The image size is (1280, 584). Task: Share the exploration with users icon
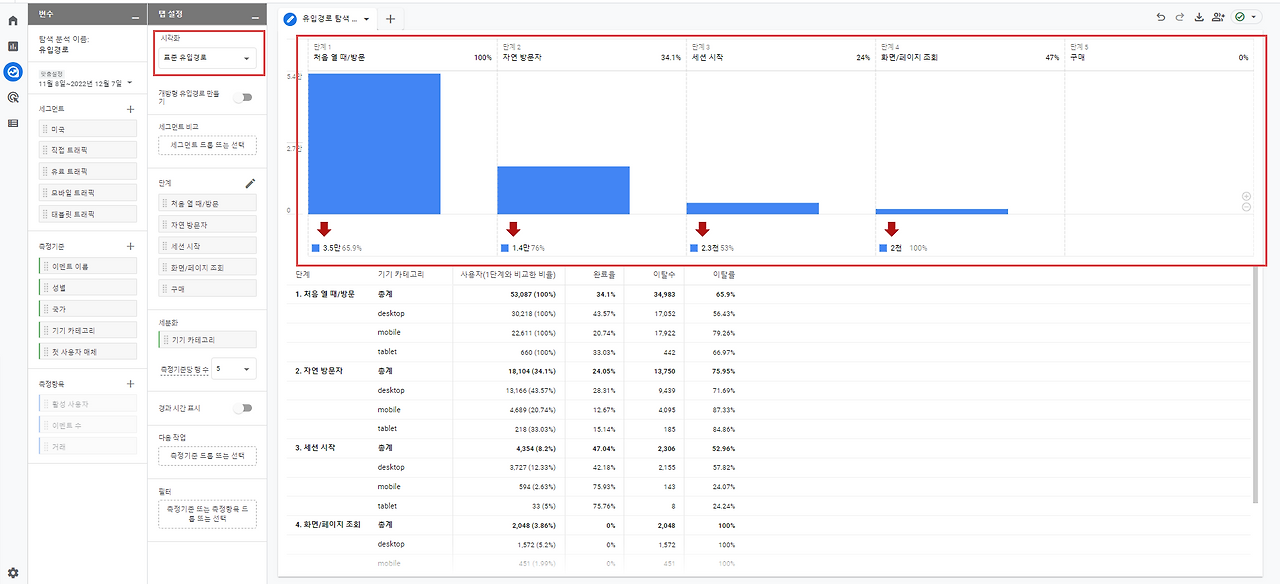tap(1218, 17)
